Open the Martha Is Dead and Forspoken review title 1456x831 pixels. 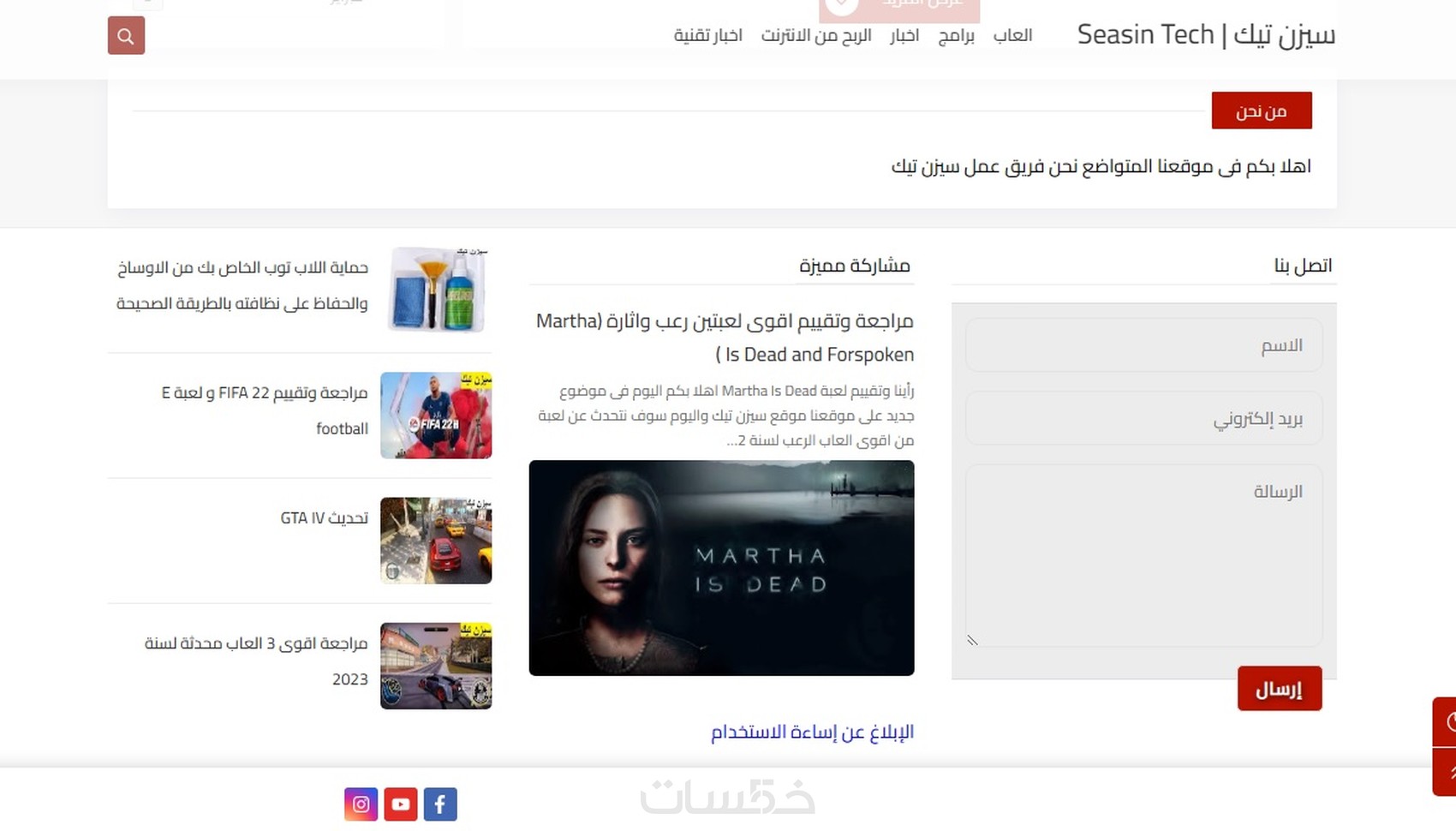725,338
